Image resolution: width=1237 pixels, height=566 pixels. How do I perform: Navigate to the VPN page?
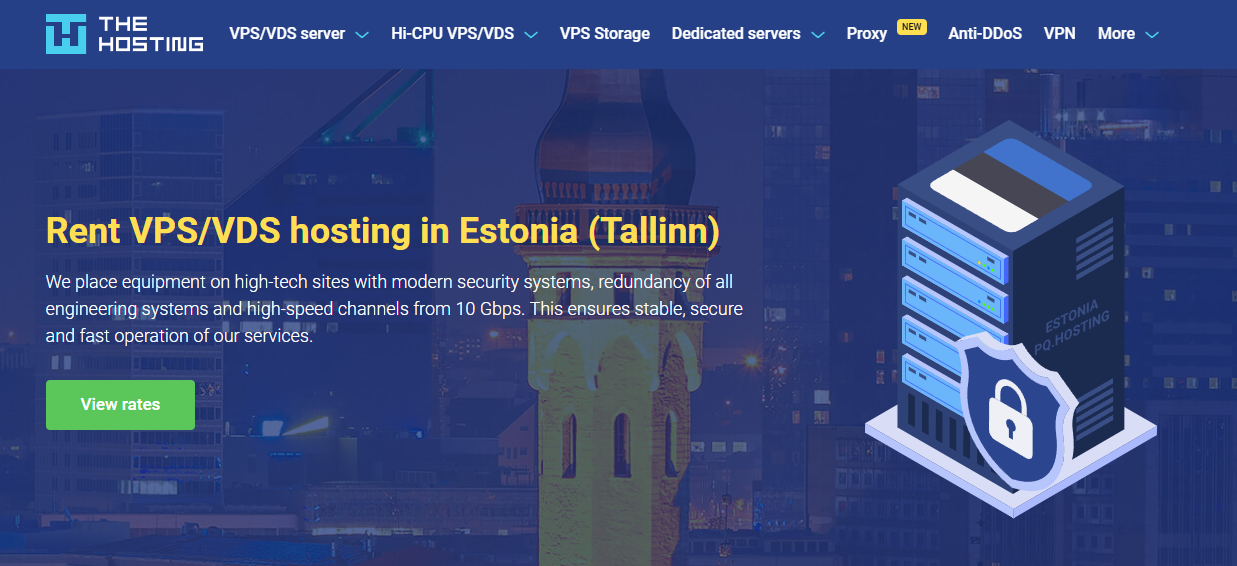(1060, 34)
